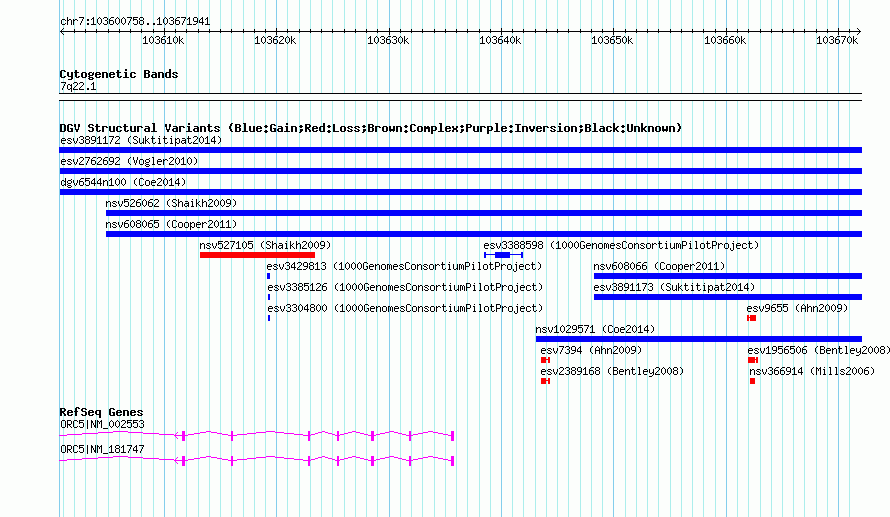Select the esv2762692 (Vogler2010) variant bar
The width and height of the screenshot is (890, 517).
tap(460, 171)
